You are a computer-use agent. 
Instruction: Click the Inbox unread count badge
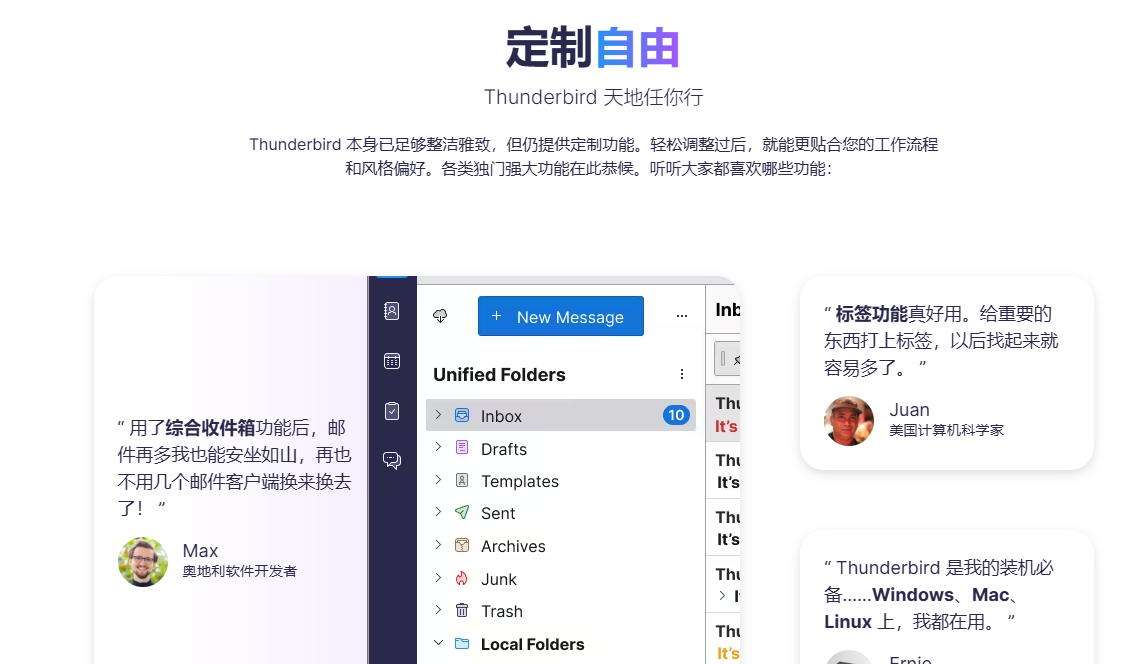pyautogui.click(x=676, y=415)
